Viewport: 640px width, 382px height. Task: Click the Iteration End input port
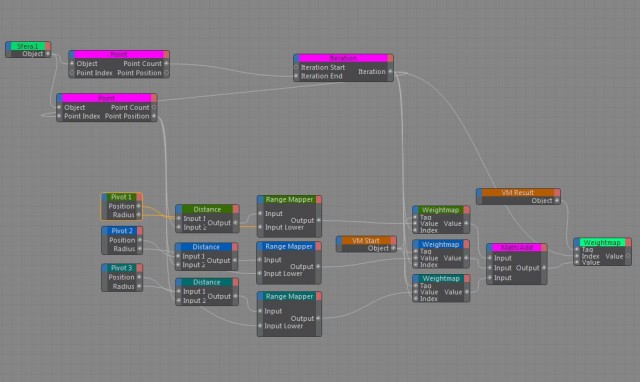pyautogui.click(x=296, y=76)
